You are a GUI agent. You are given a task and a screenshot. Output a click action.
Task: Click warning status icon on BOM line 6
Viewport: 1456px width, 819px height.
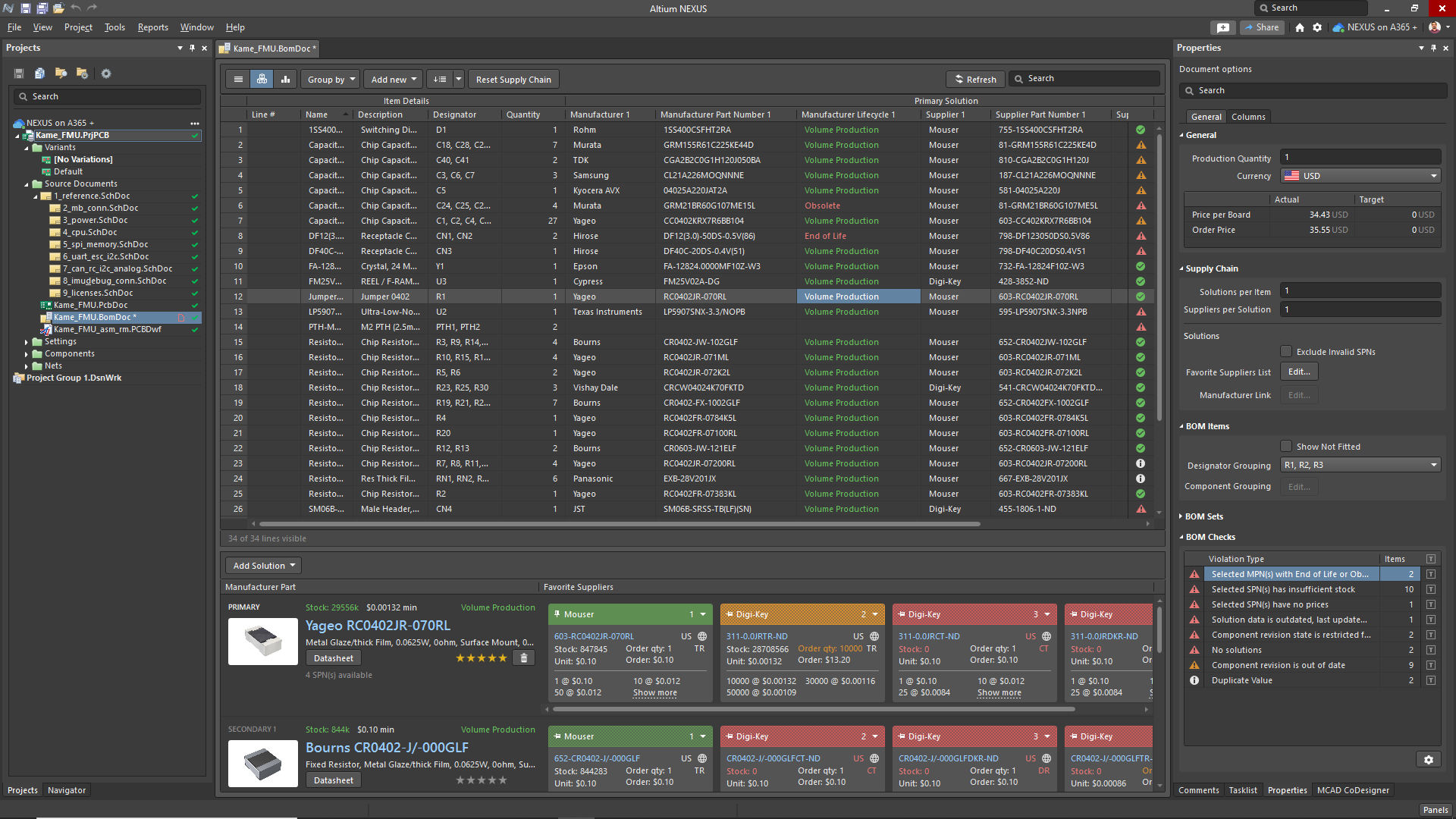point(1141,206)
